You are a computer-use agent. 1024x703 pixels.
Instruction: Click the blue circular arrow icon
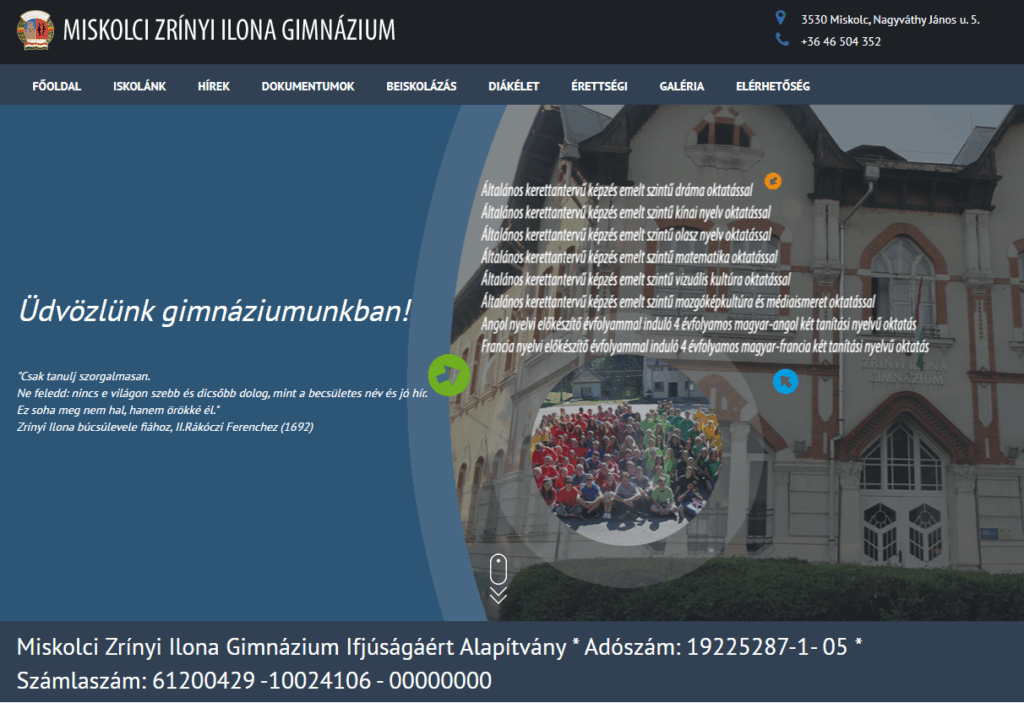[786, 380]
